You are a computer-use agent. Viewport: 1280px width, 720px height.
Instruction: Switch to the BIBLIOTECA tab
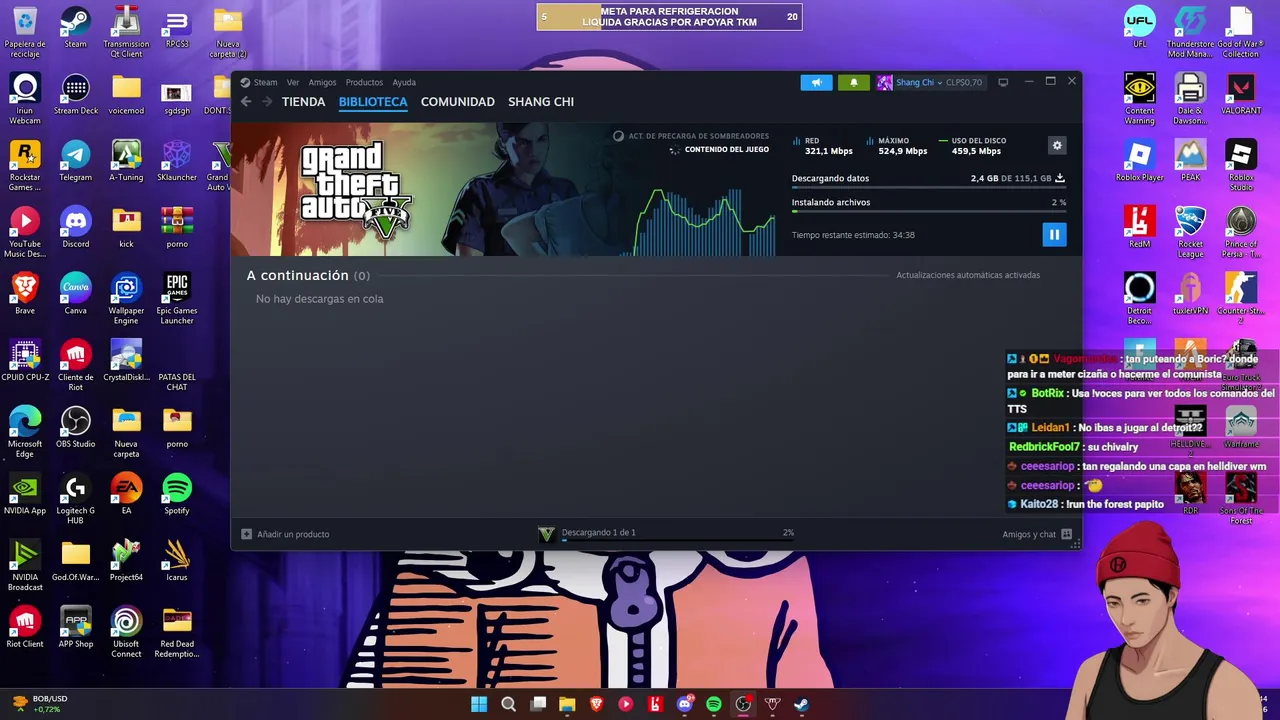373,102
